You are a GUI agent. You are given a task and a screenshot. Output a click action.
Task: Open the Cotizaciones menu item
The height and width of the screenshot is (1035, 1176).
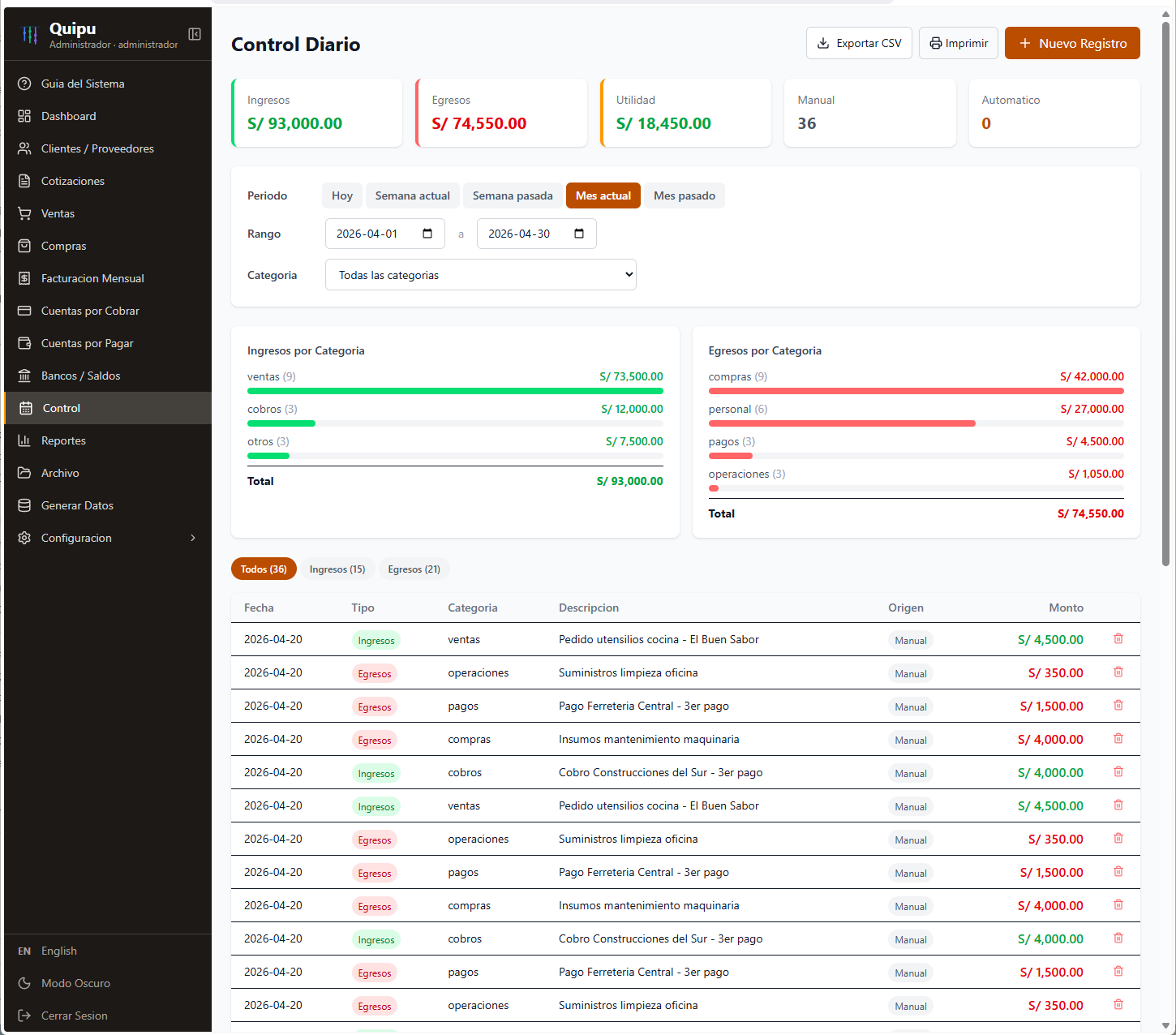[107, 181]
